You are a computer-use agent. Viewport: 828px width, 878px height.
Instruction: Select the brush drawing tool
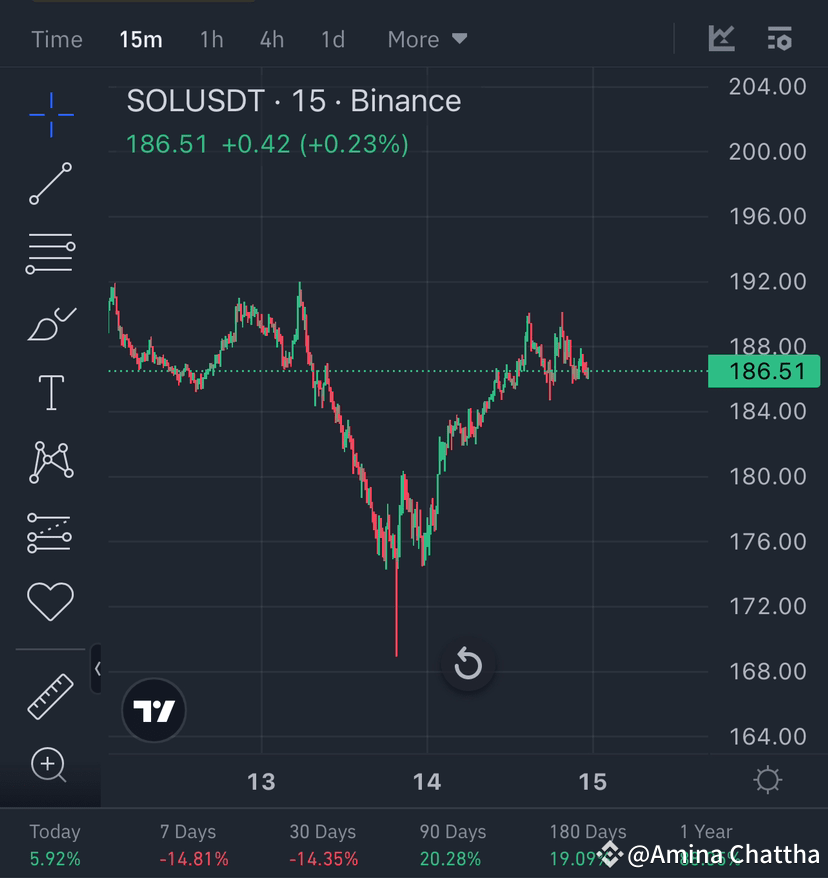(x=50, y=323)
